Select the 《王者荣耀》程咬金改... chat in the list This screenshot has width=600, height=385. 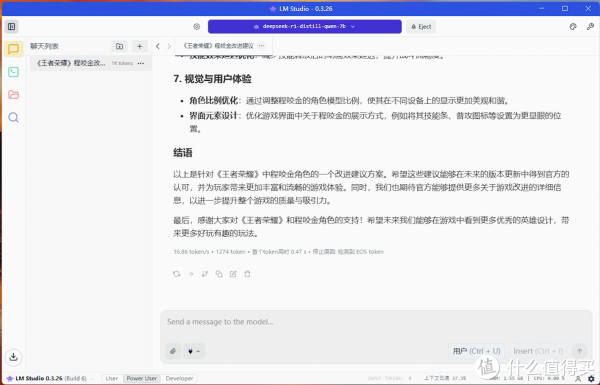click(91, 63)
